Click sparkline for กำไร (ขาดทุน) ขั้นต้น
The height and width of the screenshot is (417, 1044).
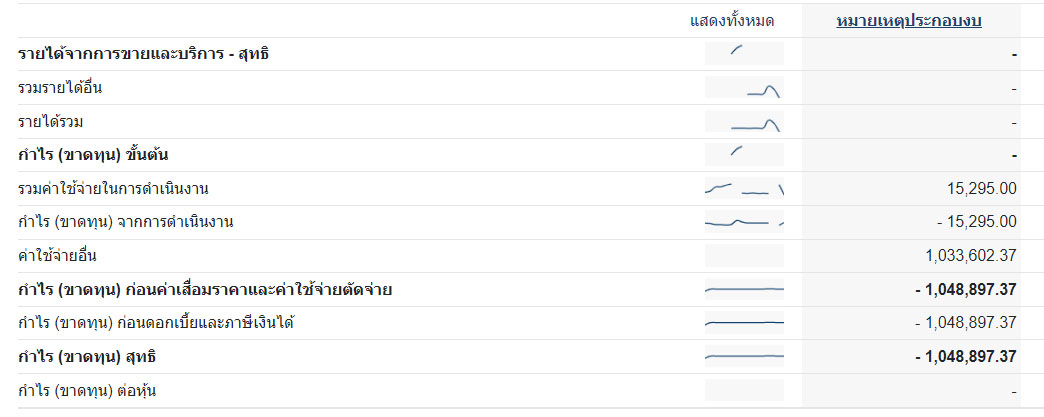click(x=744, y=155)
